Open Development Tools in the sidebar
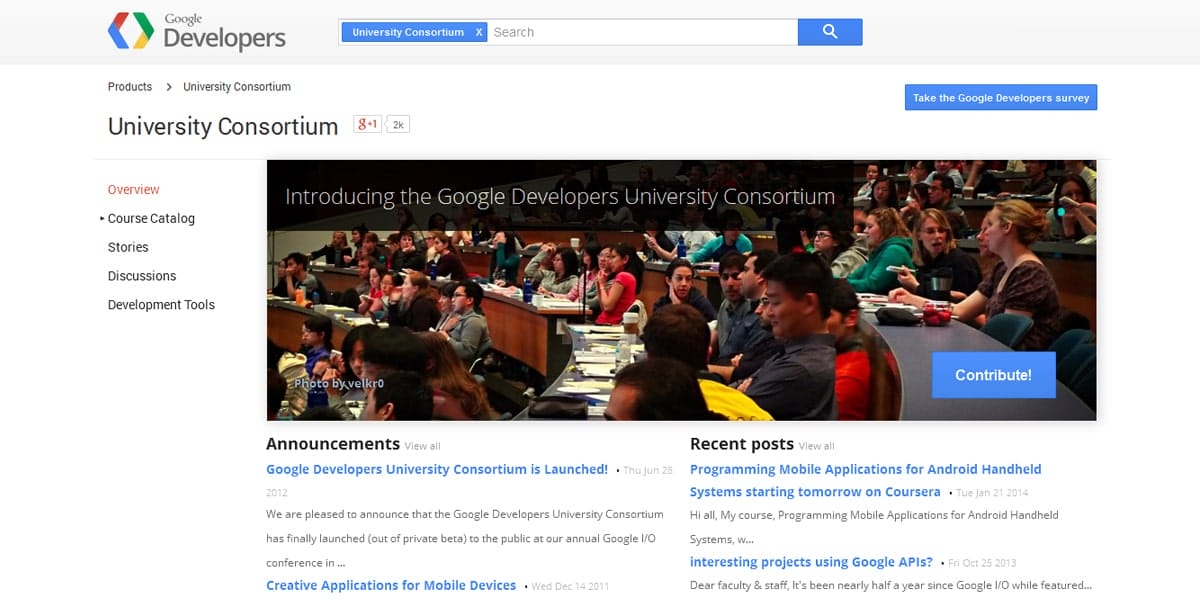Image resolution: width=1200 pixels, height=600 pixels. (161, 305)
